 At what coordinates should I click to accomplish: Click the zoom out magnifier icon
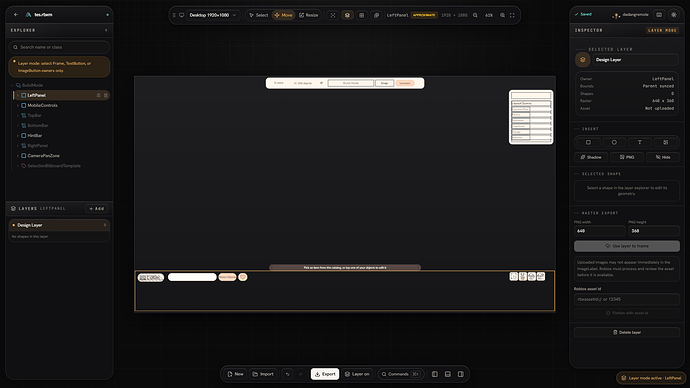tap(475, 15)
